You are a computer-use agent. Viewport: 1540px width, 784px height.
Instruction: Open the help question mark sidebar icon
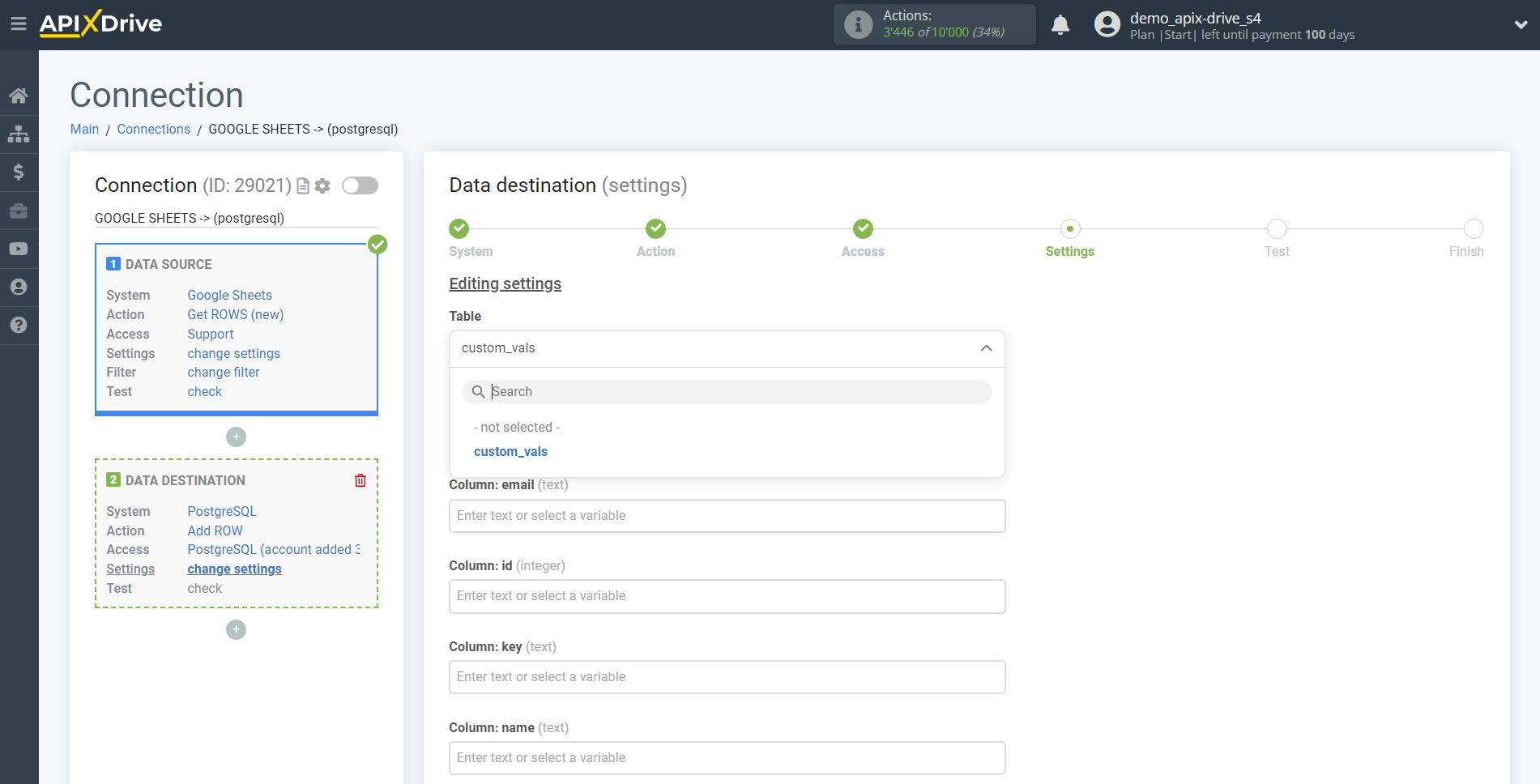[x=19, y=325]
